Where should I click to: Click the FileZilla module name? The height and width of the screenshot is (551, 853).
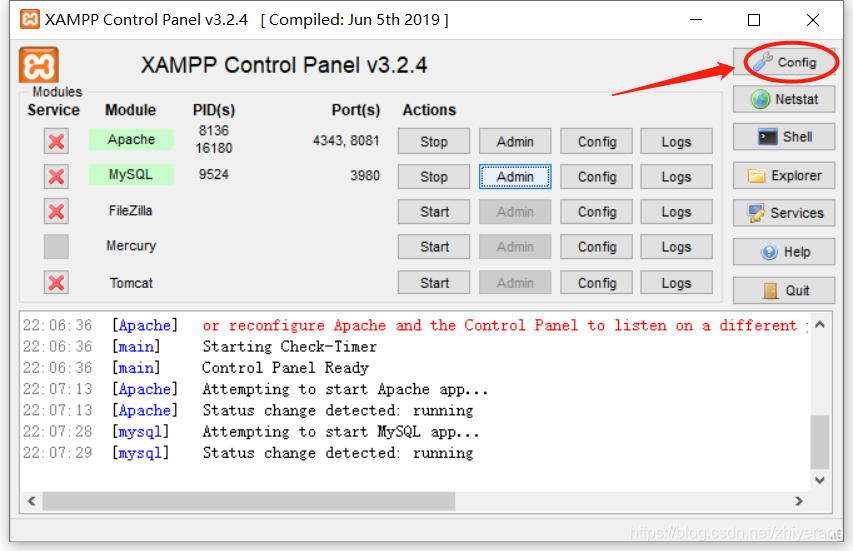click(x=131, y=211)
